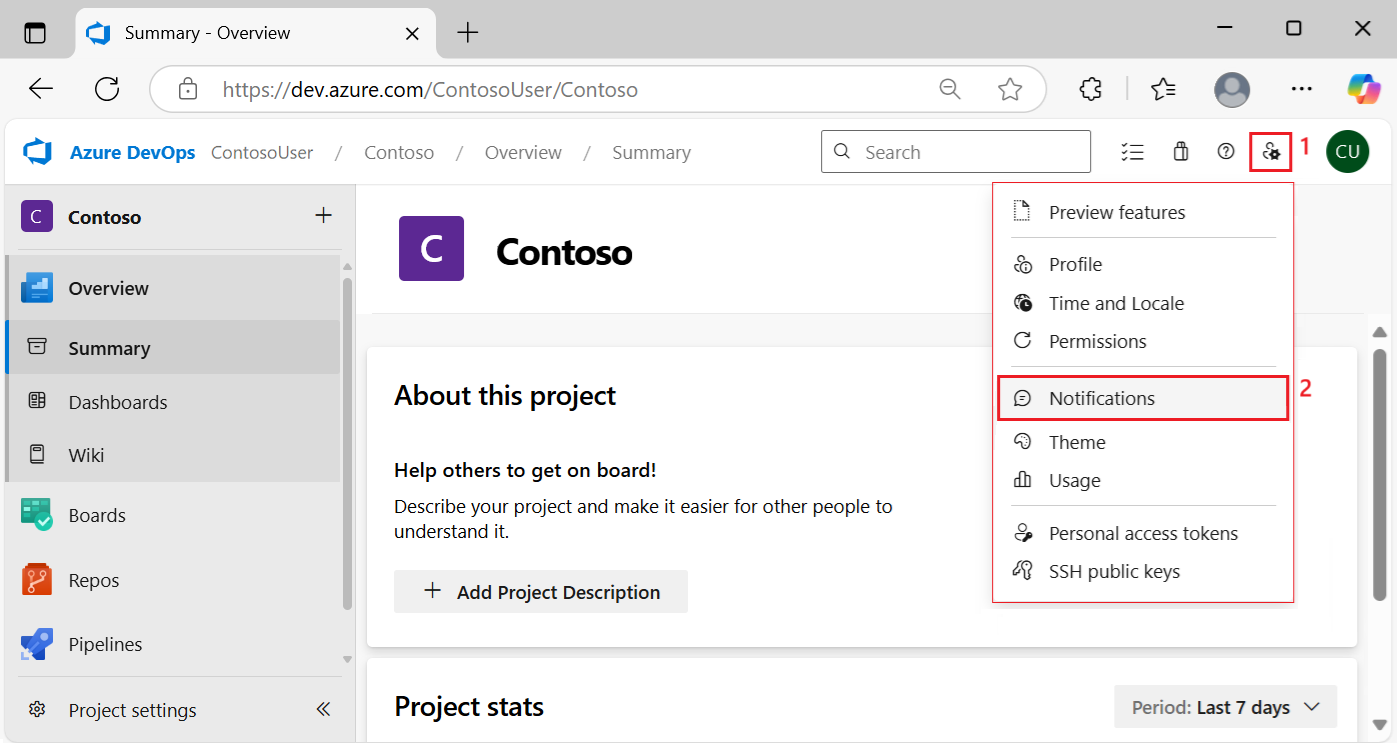
Task: Expand the browser three-dot settings menu
Action: coord(1301,89)
